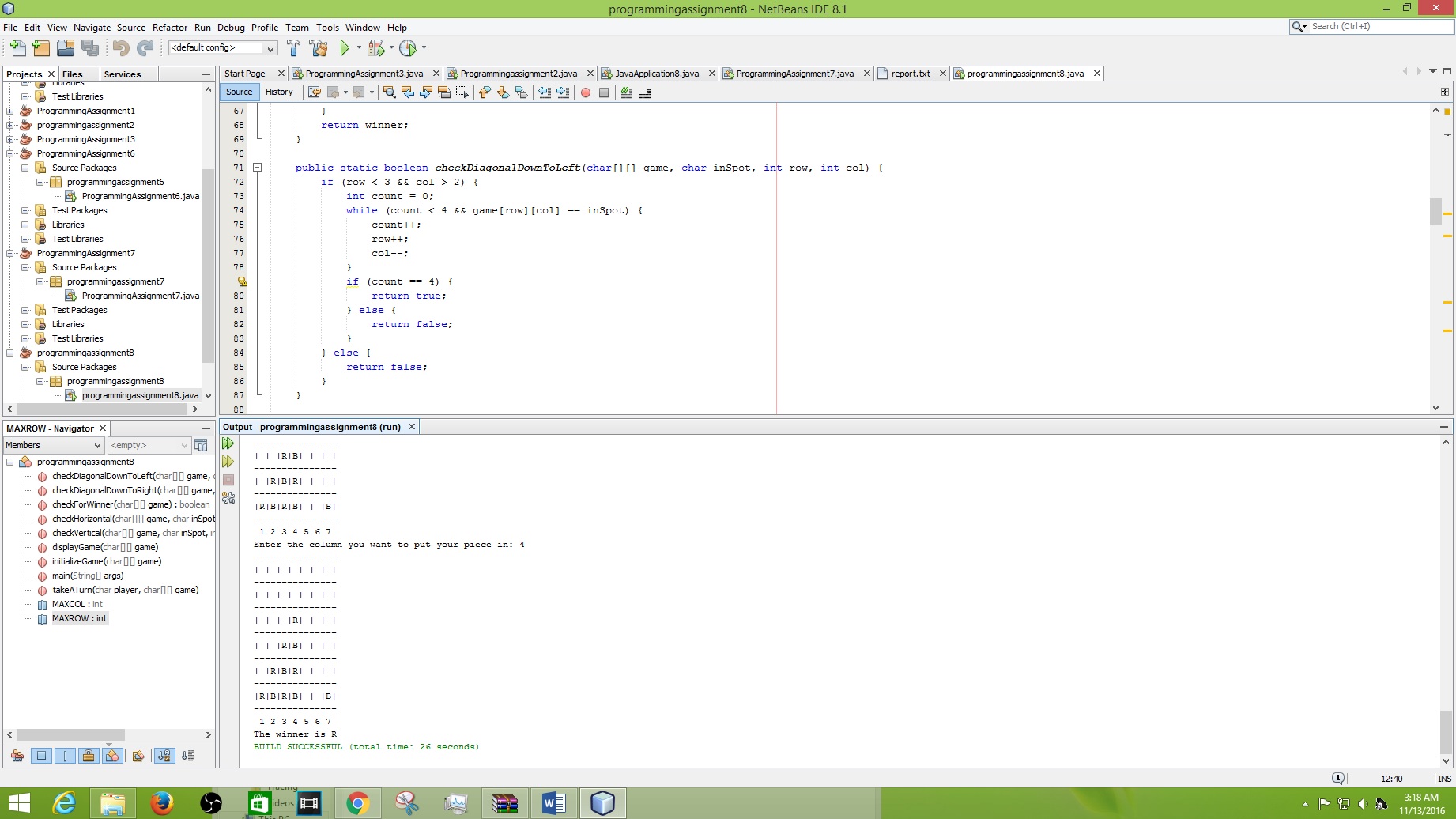Switch to the Services panel tab
This screenshot has width=1456, height=819.
(x=123, y=74)
